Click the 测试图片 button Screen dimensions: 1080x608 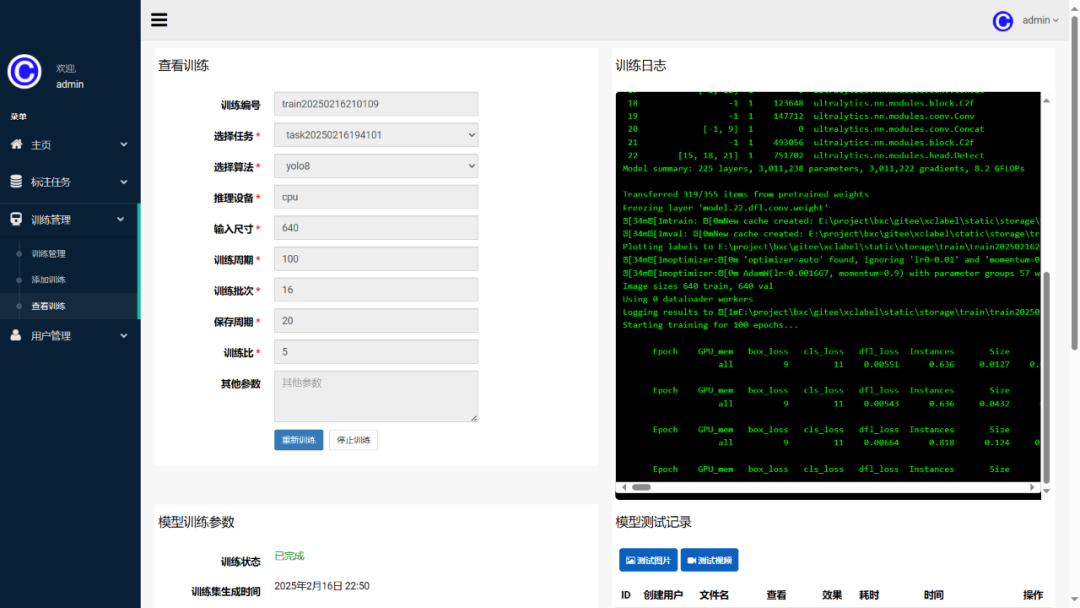click(x=648, y=560)
